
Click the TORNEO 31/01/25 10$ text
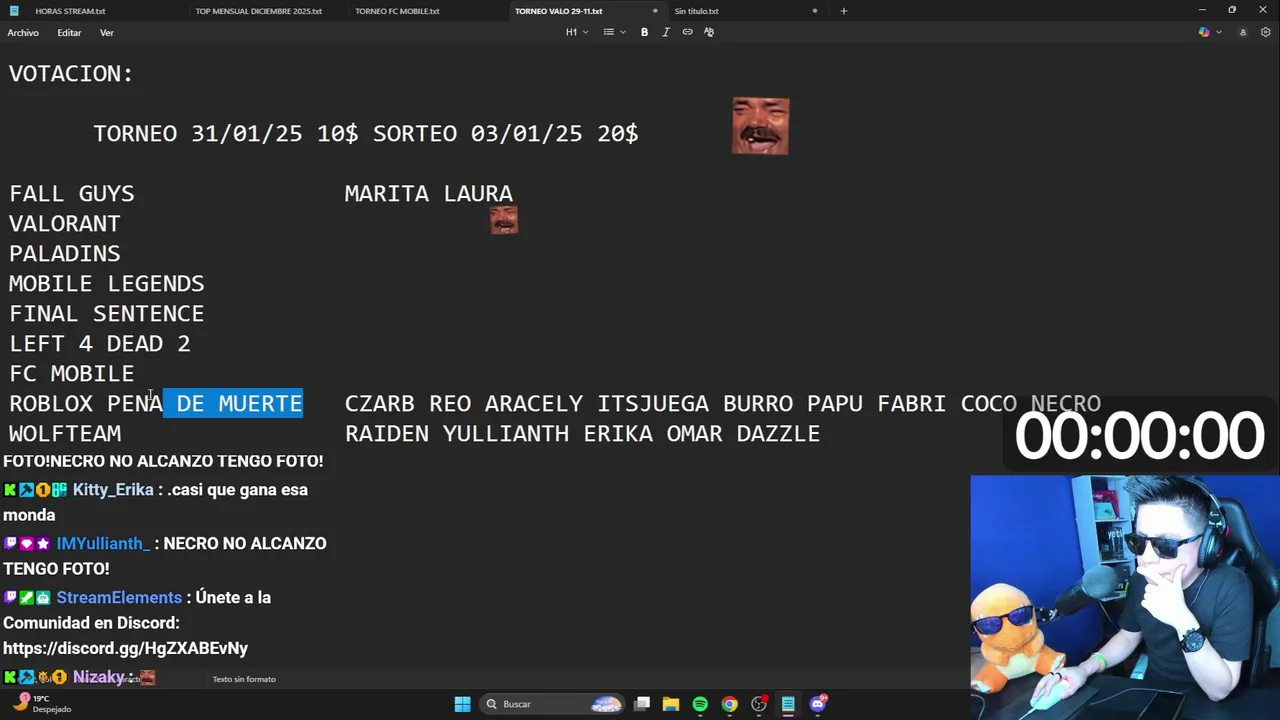pos(226,134)
